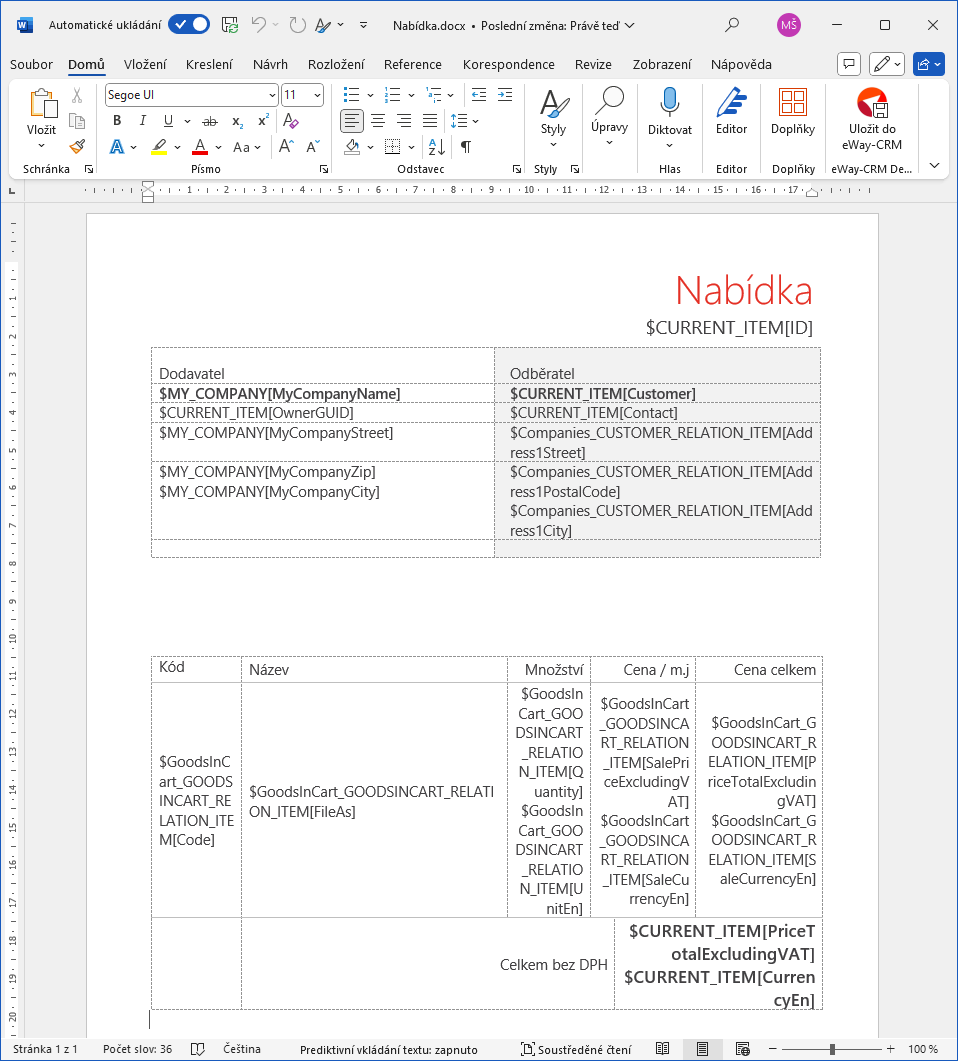Click the Nabídka heading in the document

[x=743, y=291]
